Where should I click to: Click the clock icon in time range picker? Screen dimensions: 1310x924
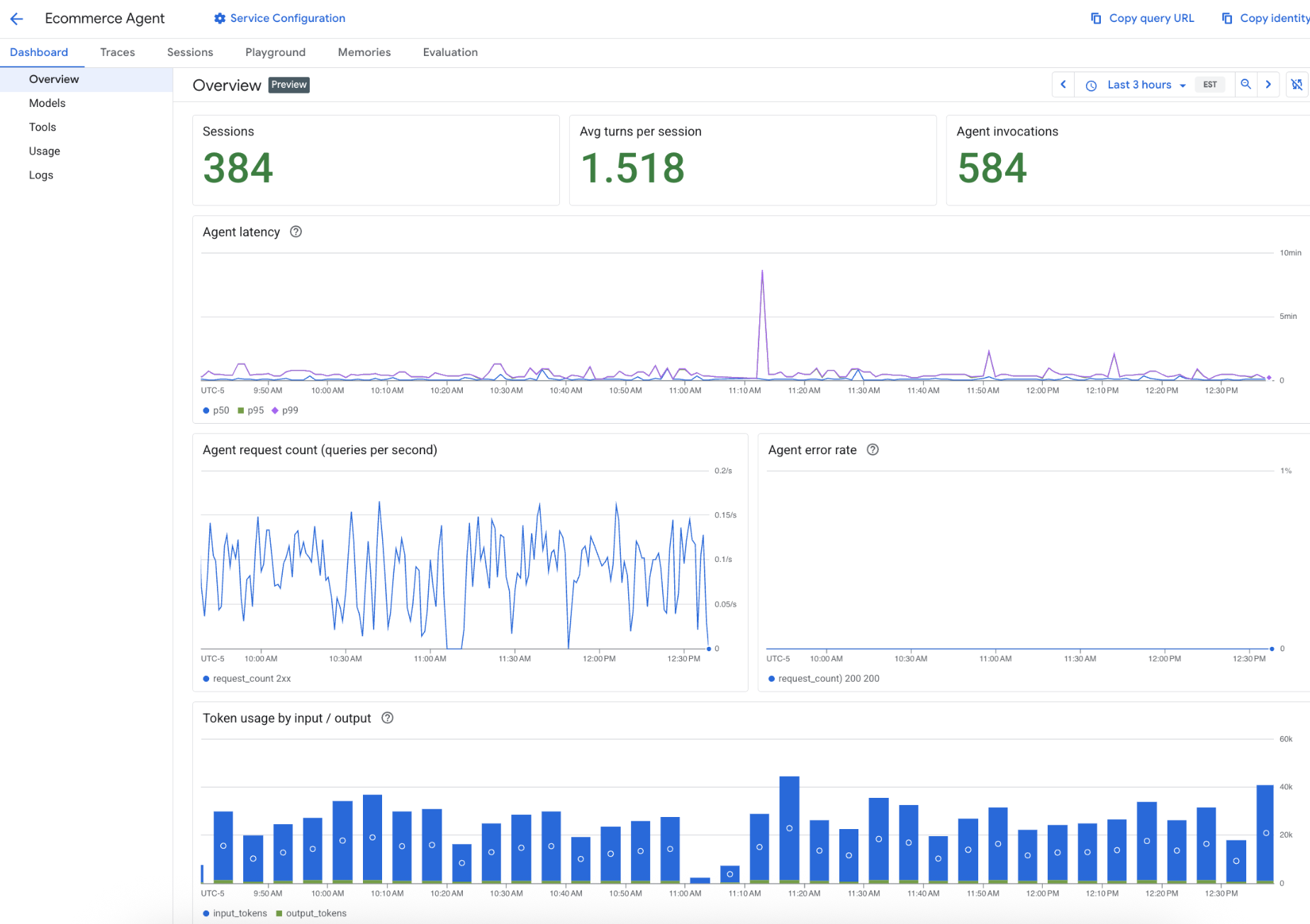coord(1090,84)
